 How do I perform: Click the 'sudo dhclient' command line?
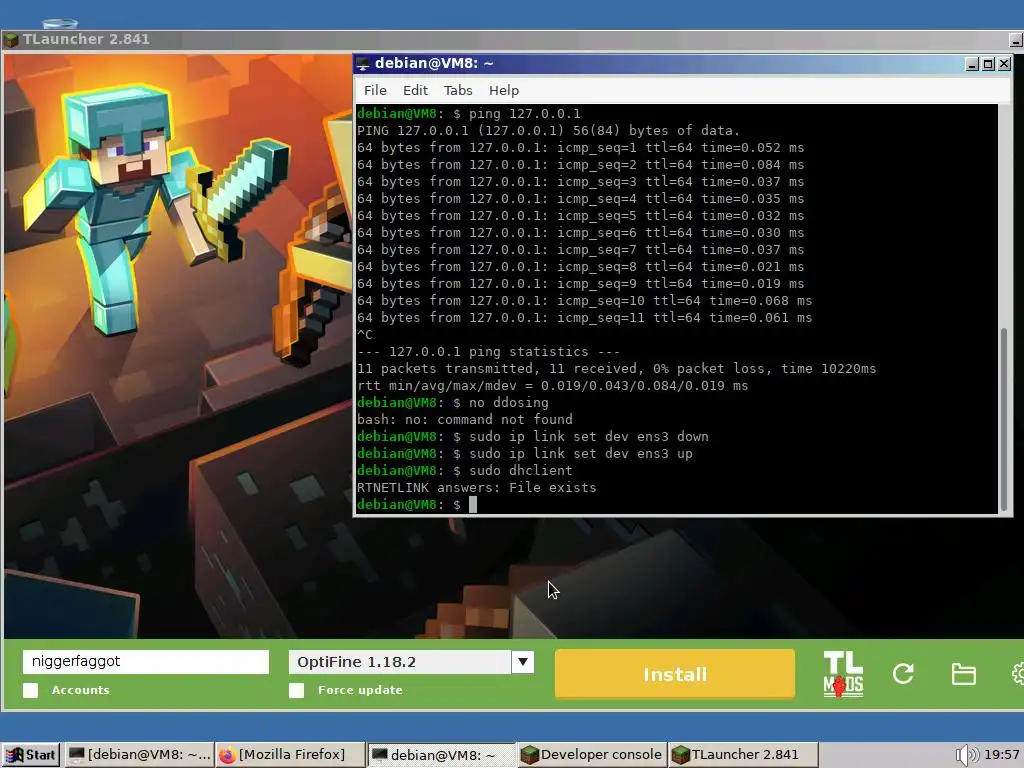(464, 470)
